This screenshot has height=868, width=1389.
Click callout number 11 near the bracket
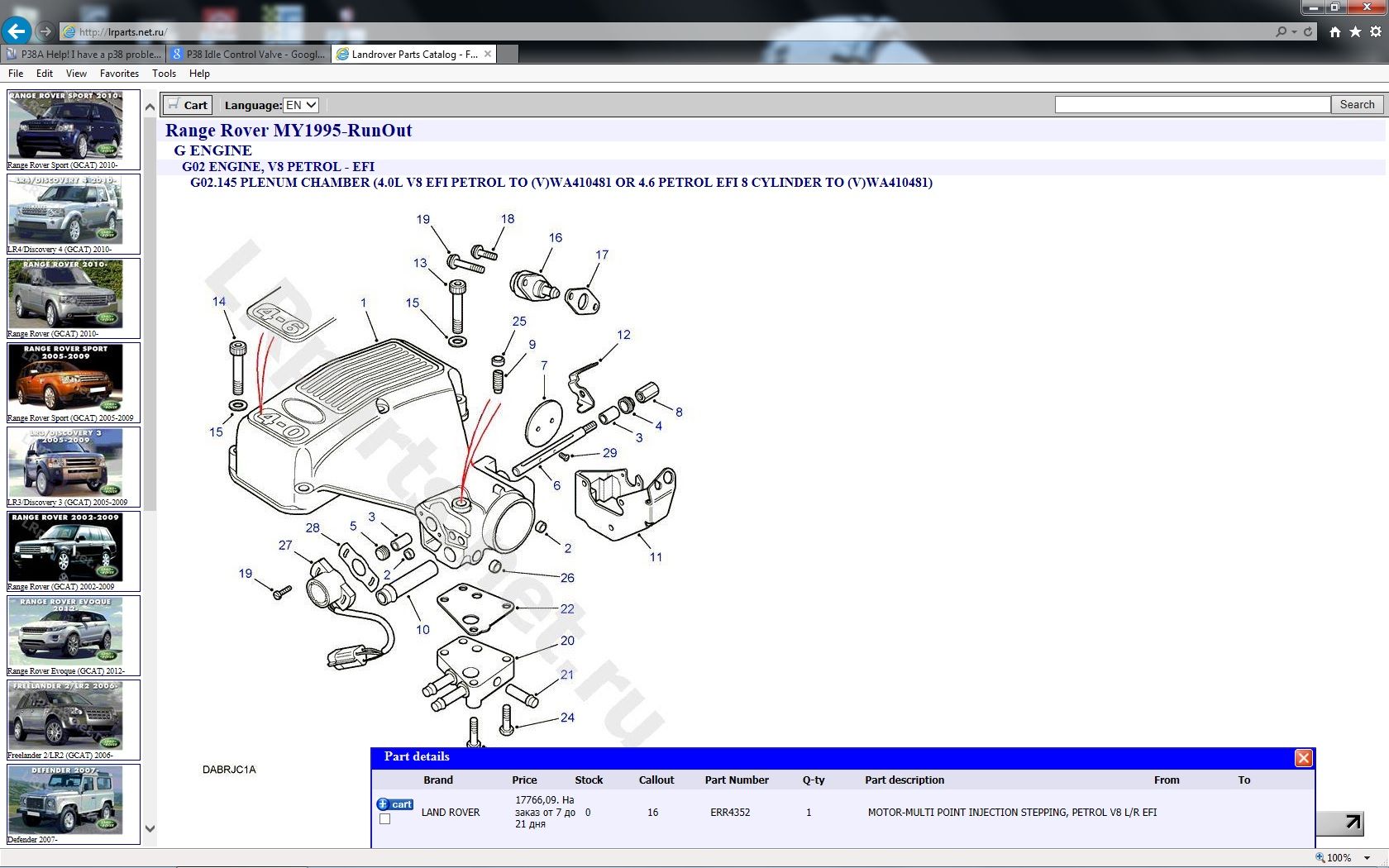656,557
